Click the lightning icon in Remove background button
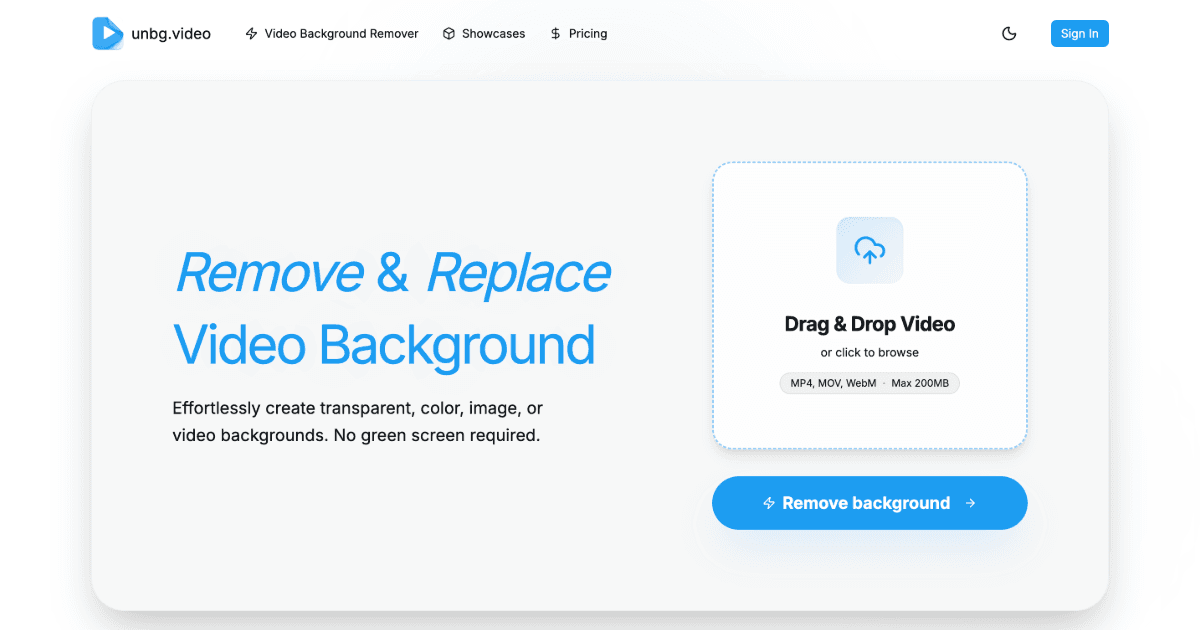This screenshot has width=1200, height=630. 769,503
